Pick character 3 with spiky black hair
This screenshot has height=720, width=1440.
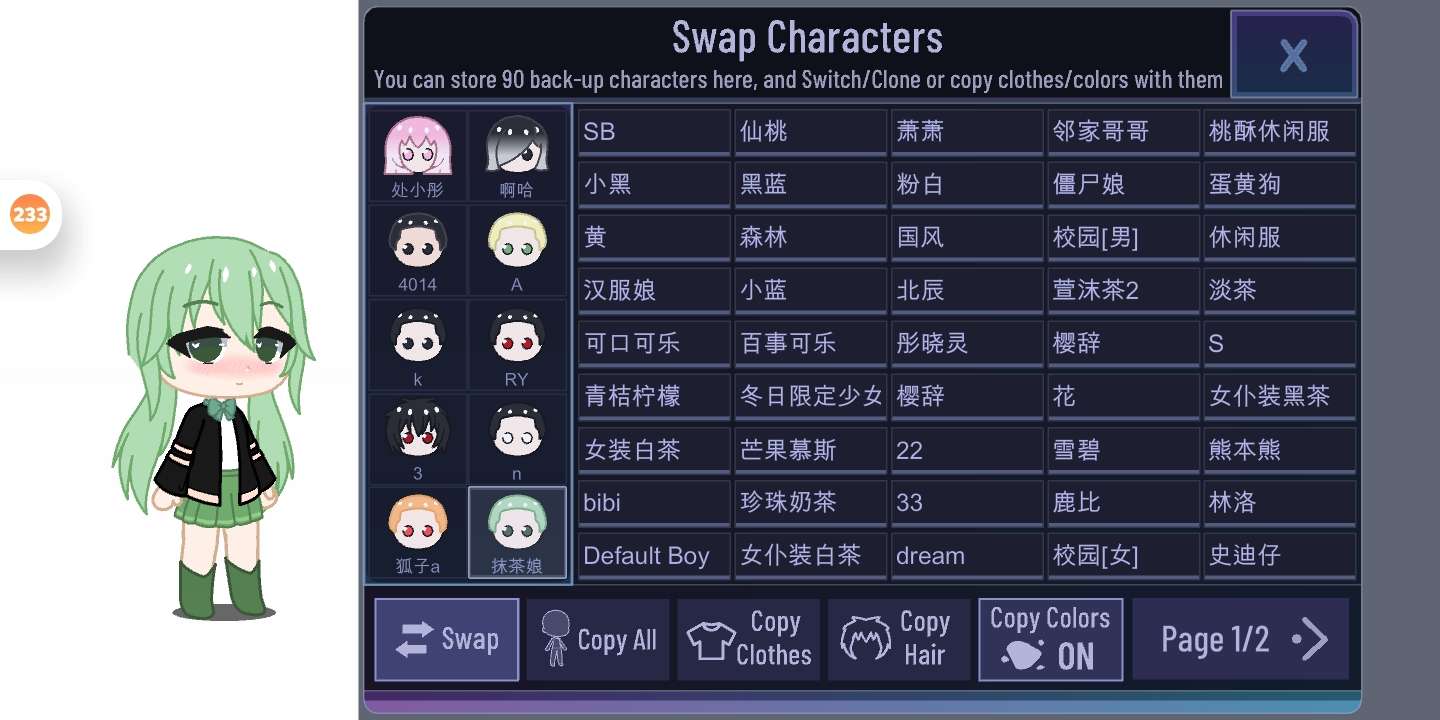tap(417, 439)
